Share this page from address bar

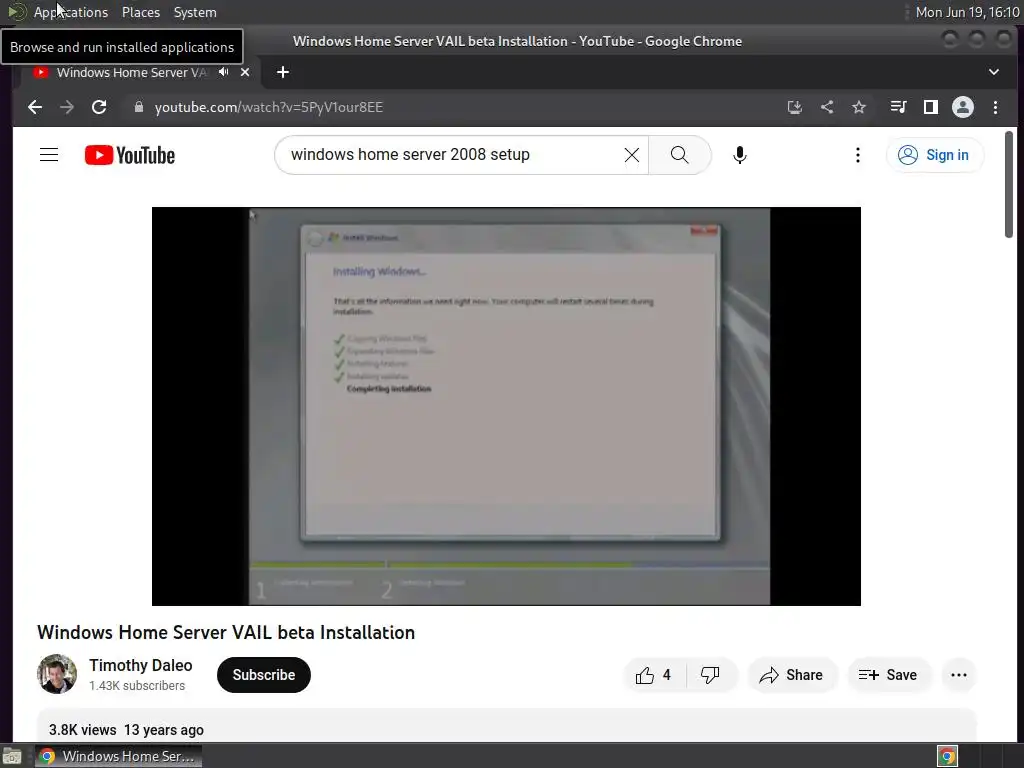pyautogui.click(x=827, y=107)
